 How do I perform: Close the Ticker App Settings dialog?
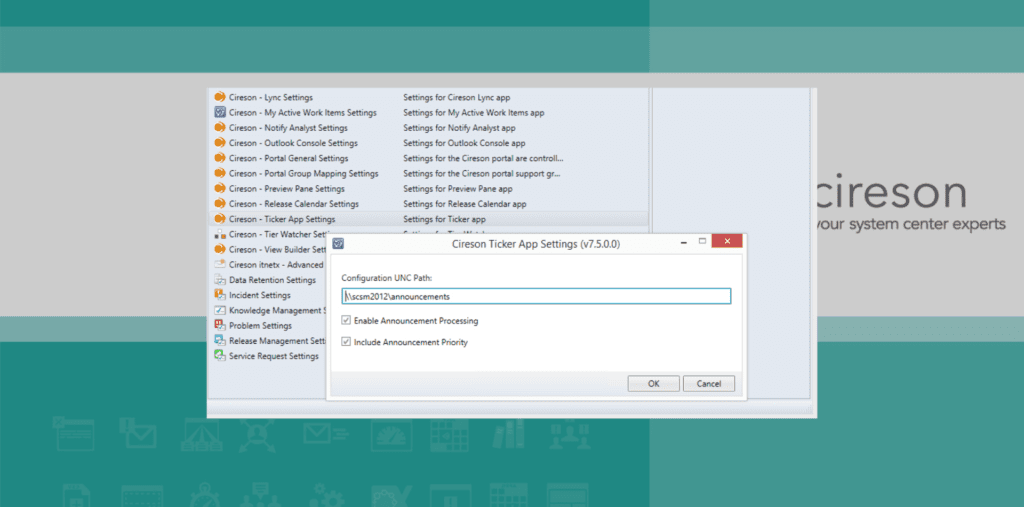pyautogui.click(x=726, y=242)
